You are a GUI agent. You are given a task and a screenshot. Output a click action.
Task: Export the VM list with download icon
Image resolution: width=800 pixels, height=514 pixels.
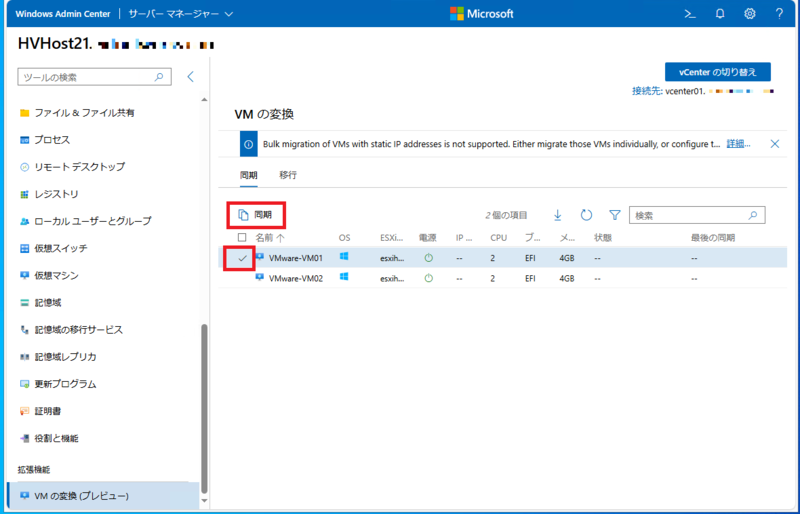click(x=558, y=215)
